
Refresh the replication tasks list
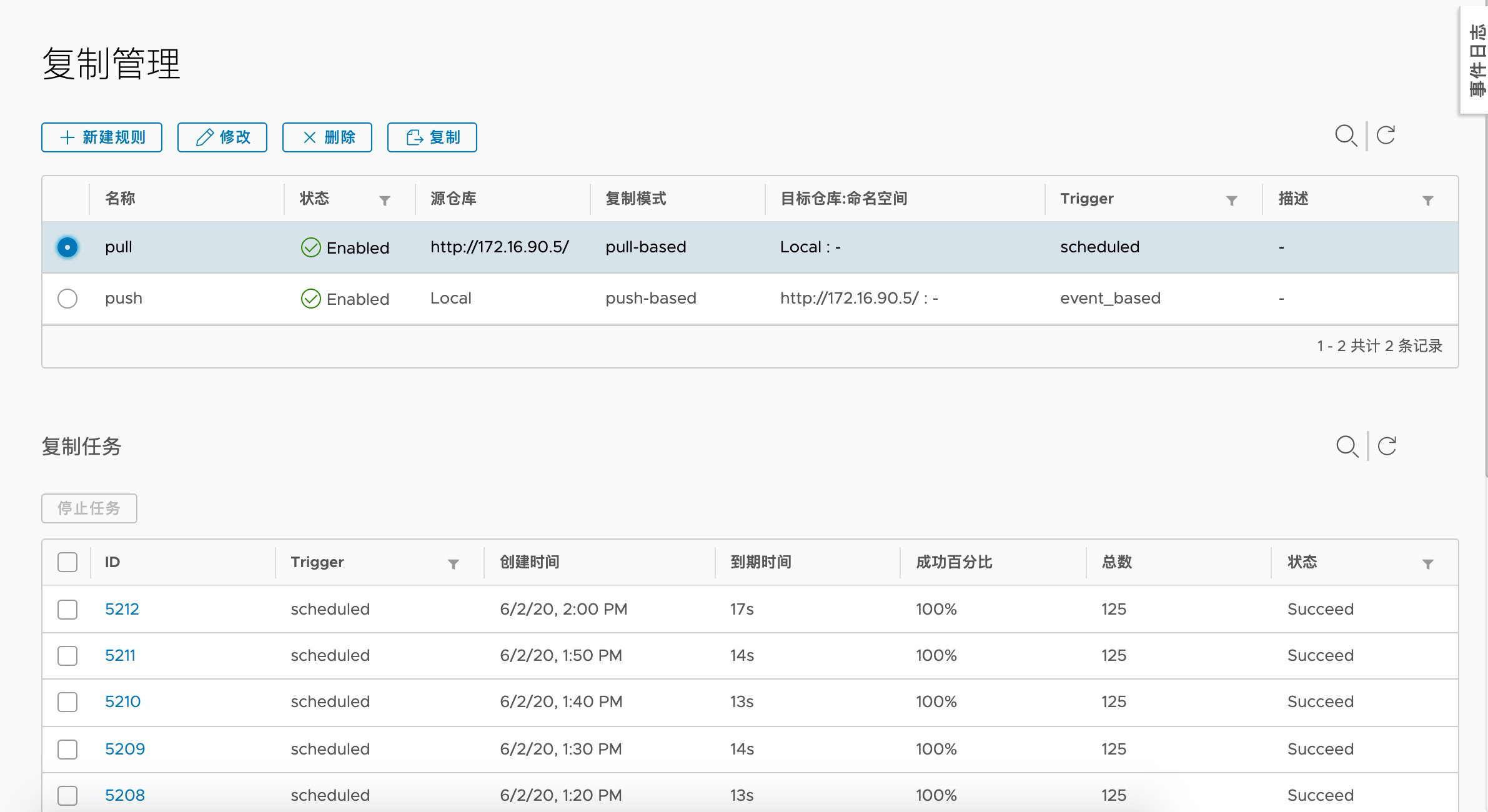pyautogui.click(x=1387, y=447)
